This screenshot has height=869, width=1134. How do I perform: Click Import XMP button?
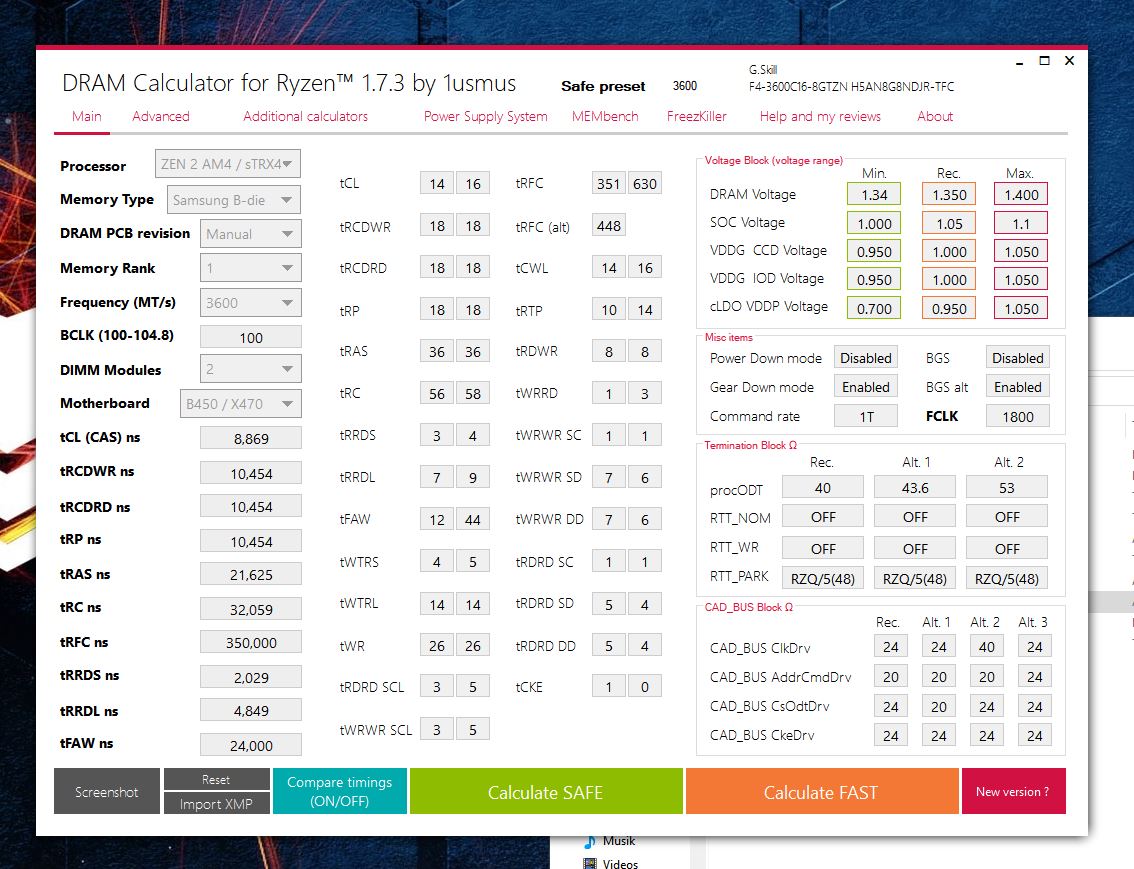point(216,803)
